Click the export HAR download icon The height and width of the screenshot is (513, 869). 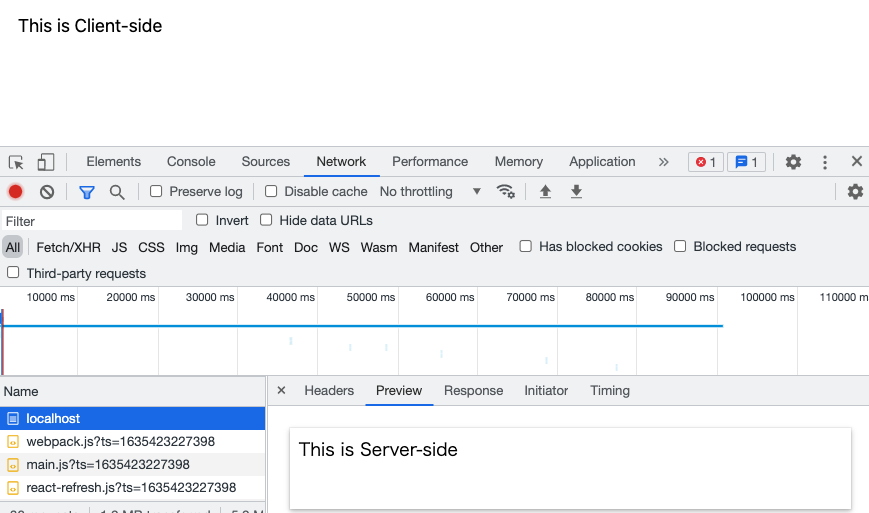(x=576, y=192)
